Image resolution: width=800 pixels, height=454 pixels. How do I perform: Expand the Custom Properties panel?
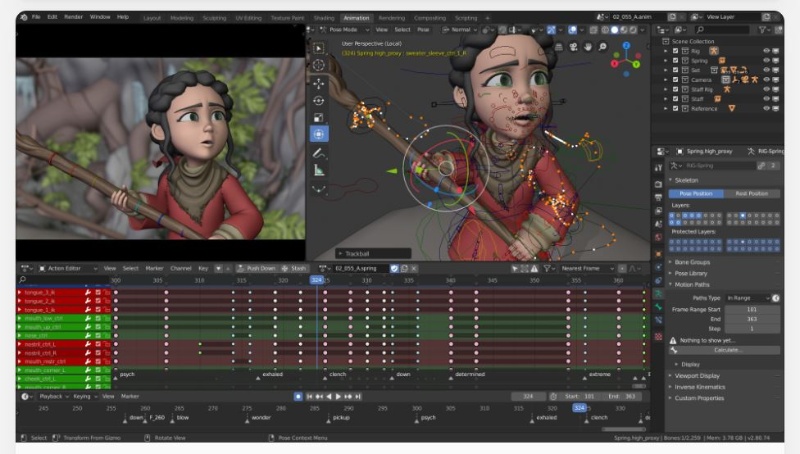(698, 398)
